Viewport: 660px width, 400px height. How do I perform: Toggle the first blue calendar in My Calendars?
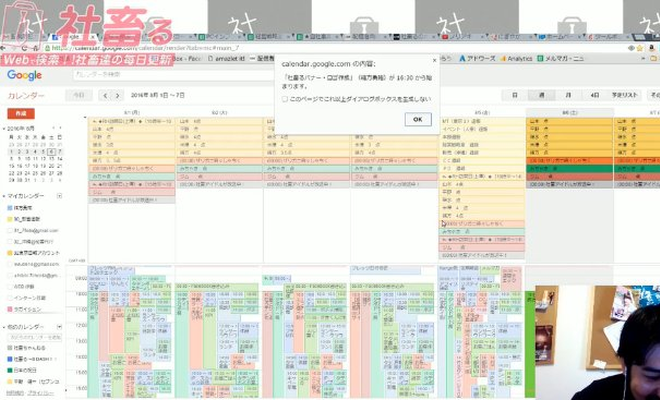[9, 207]
